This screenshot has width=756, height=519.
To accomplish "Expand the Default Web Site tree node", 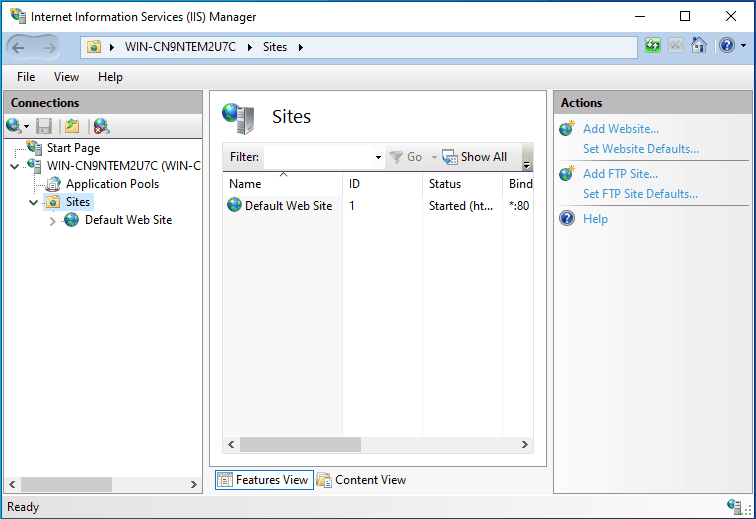I will click(53, 221).
